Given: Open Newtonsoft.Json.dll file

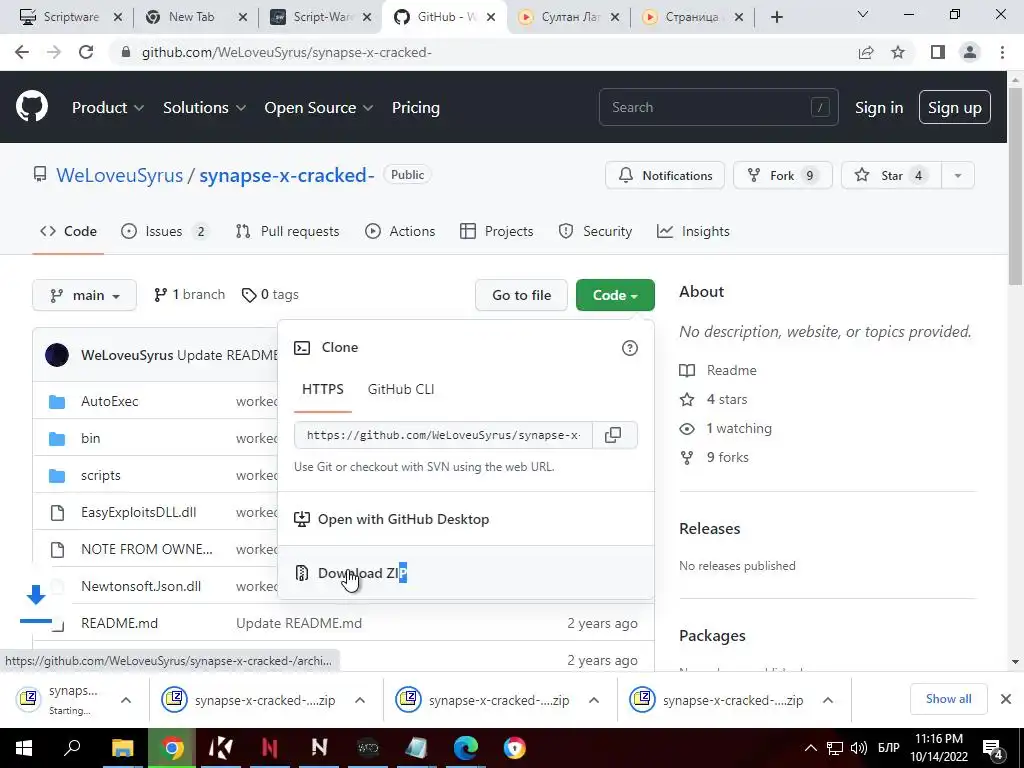Looking at the screenshot, I should click(141, 586).
